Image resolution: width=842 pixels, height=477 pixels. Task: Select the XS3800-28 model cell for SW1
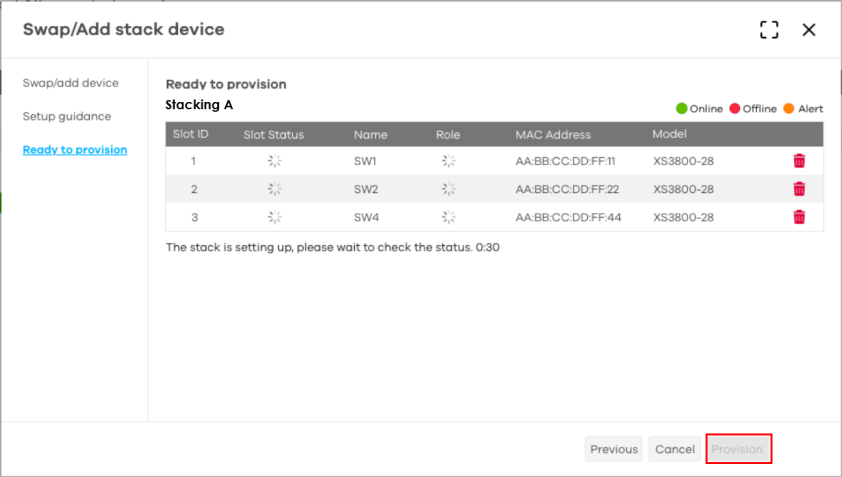click(683, 161)
